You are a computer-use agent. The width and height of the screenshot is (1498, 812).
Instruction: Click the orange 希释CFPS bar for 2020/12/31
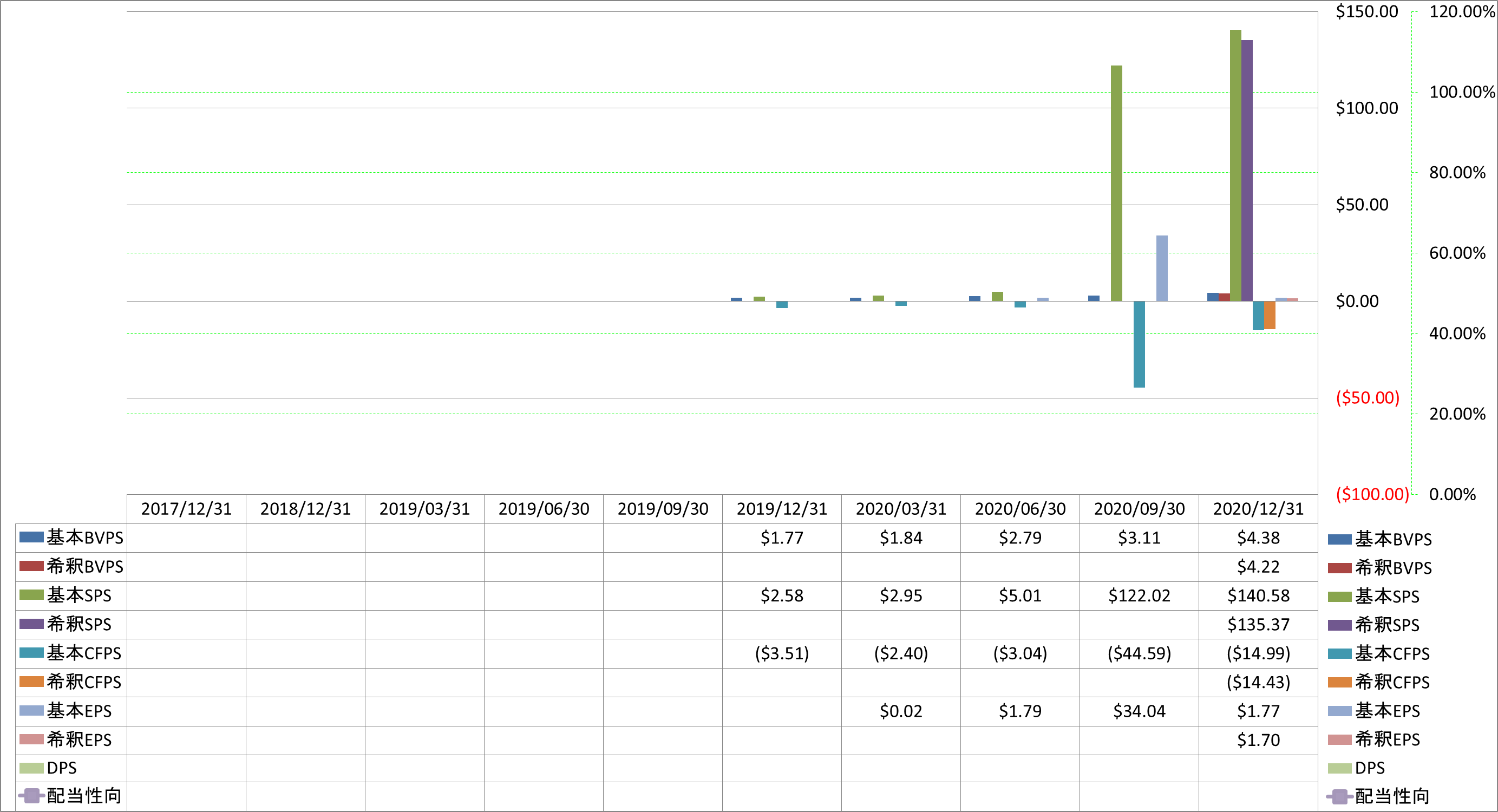(x=1270, y=315)
